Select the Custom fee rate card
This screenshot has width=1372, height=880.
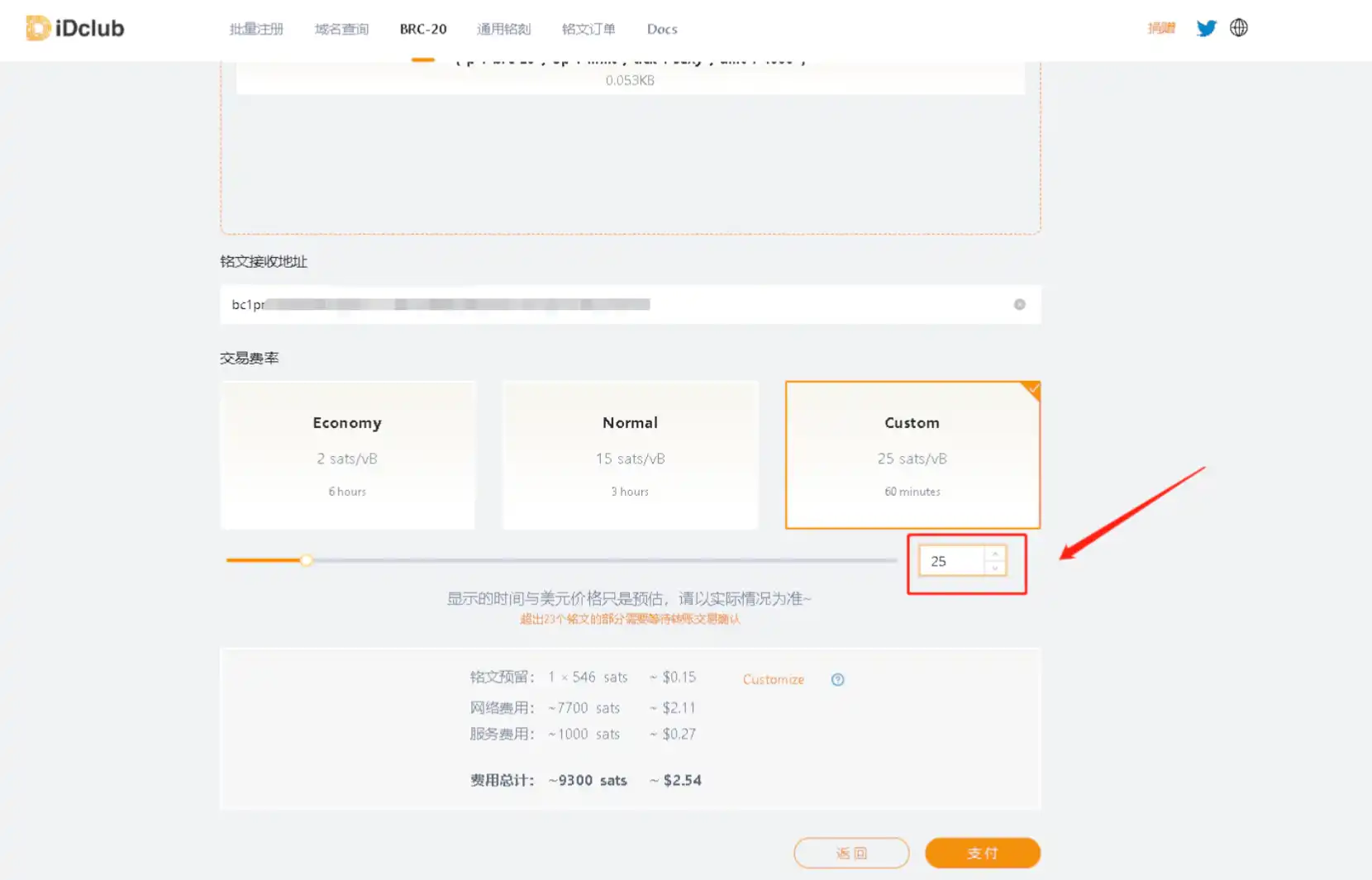coord(912,454)
